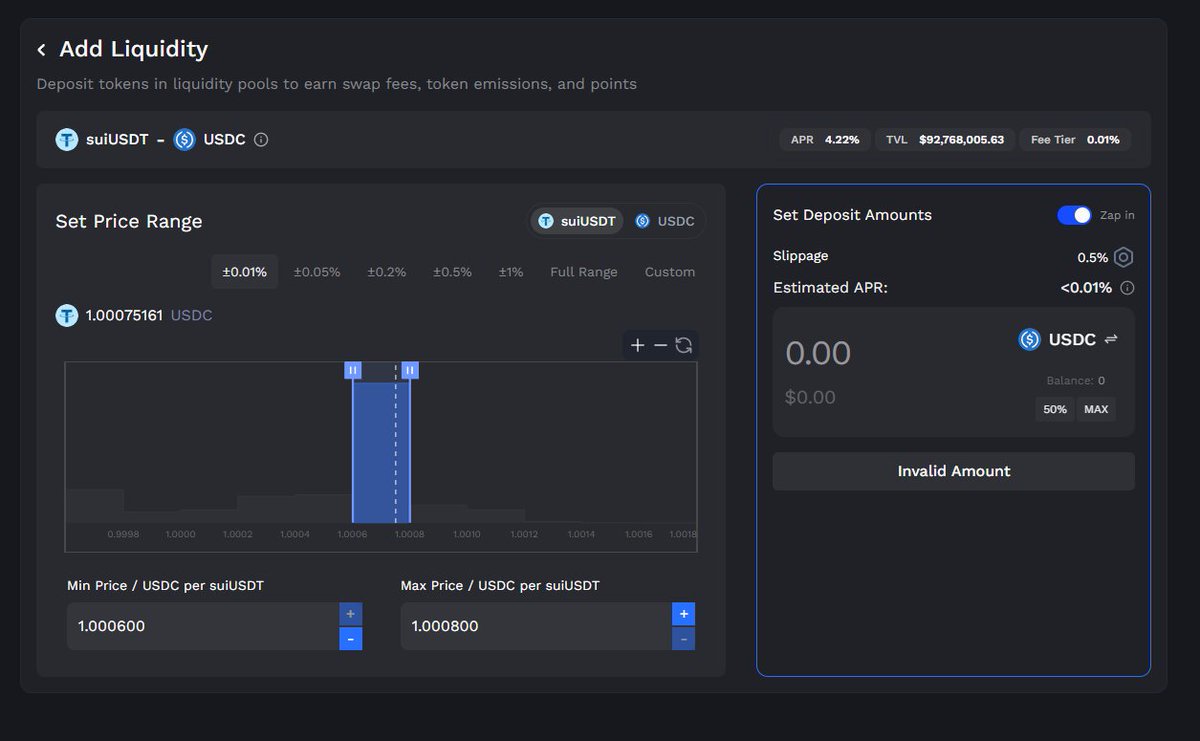Click the Fee Tier 0.01% badge

click(x=1075, y=140)
